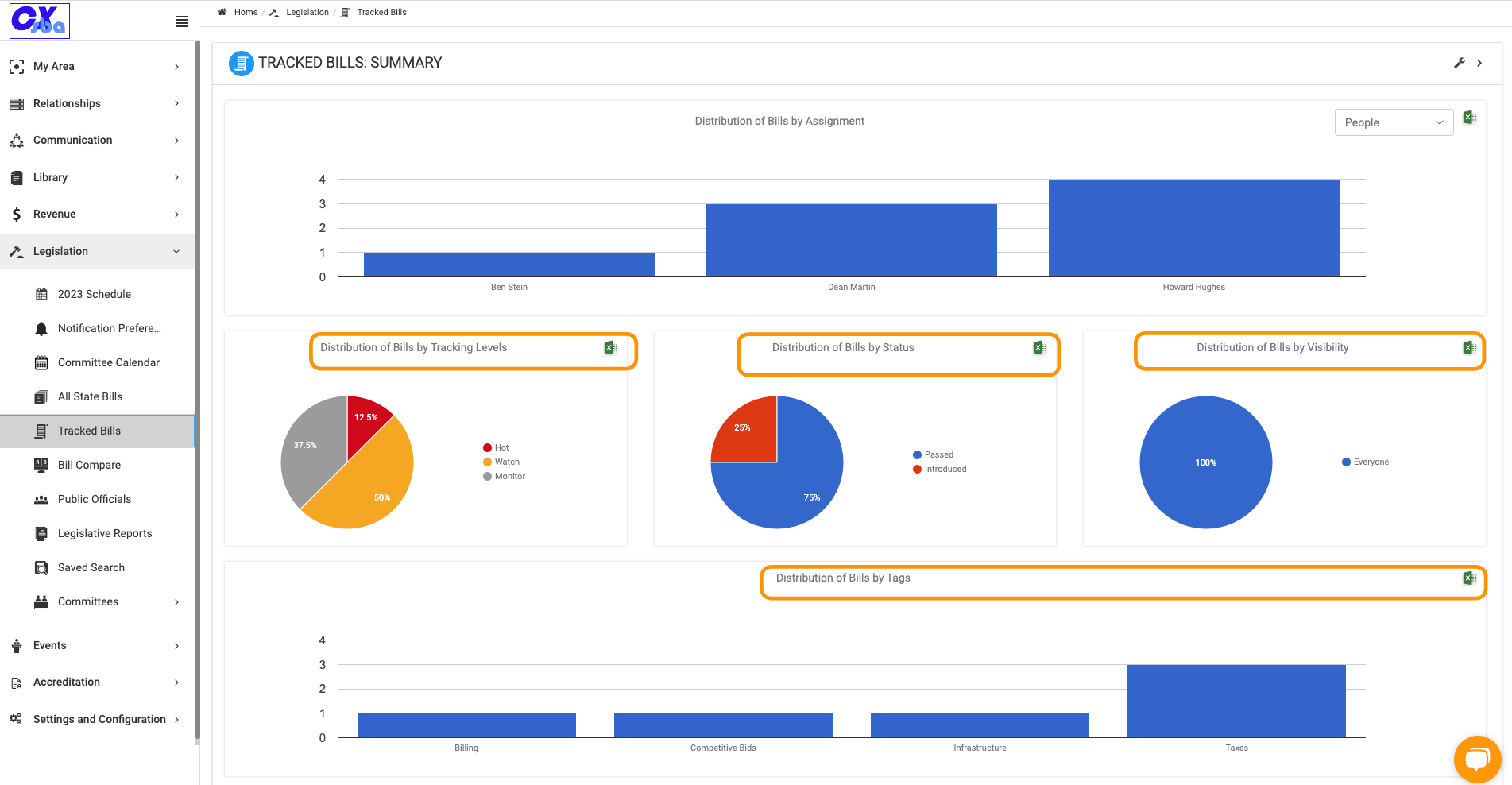
Task: Click the Legislation breadcrumb link
Action: [x=307, y=12]
